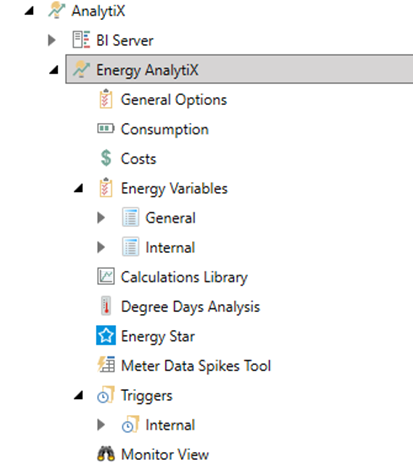Collapse the root AnalytiX node
Screen dimensions: 413x472
coord(29,11)
